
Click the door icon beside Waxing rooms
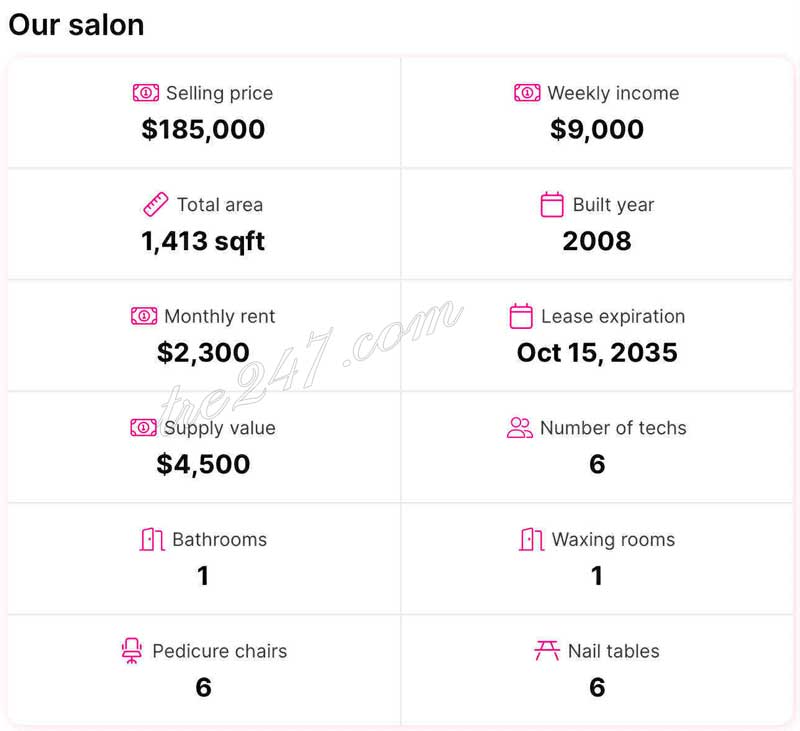coord(532,540)
